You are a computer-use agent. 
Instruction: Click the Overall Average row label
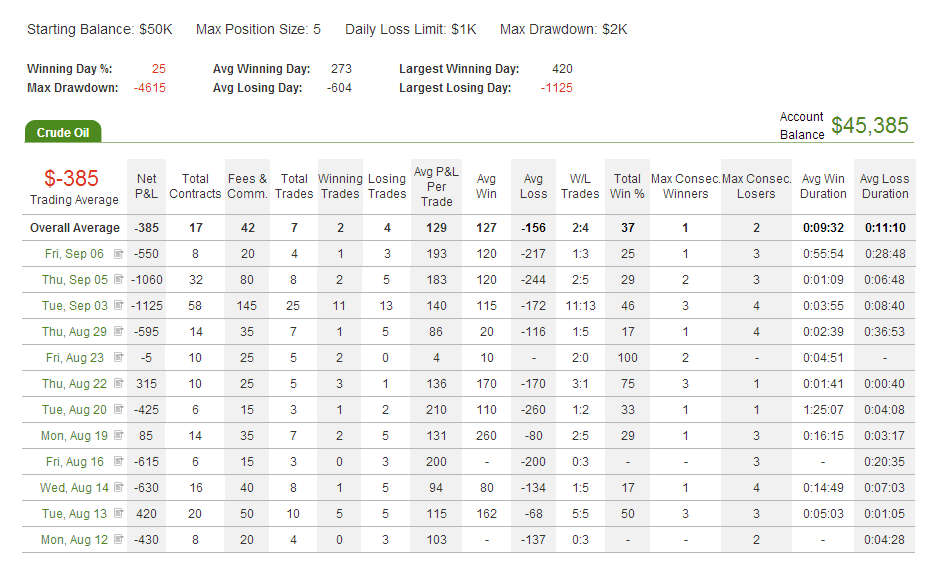[75, 228]
